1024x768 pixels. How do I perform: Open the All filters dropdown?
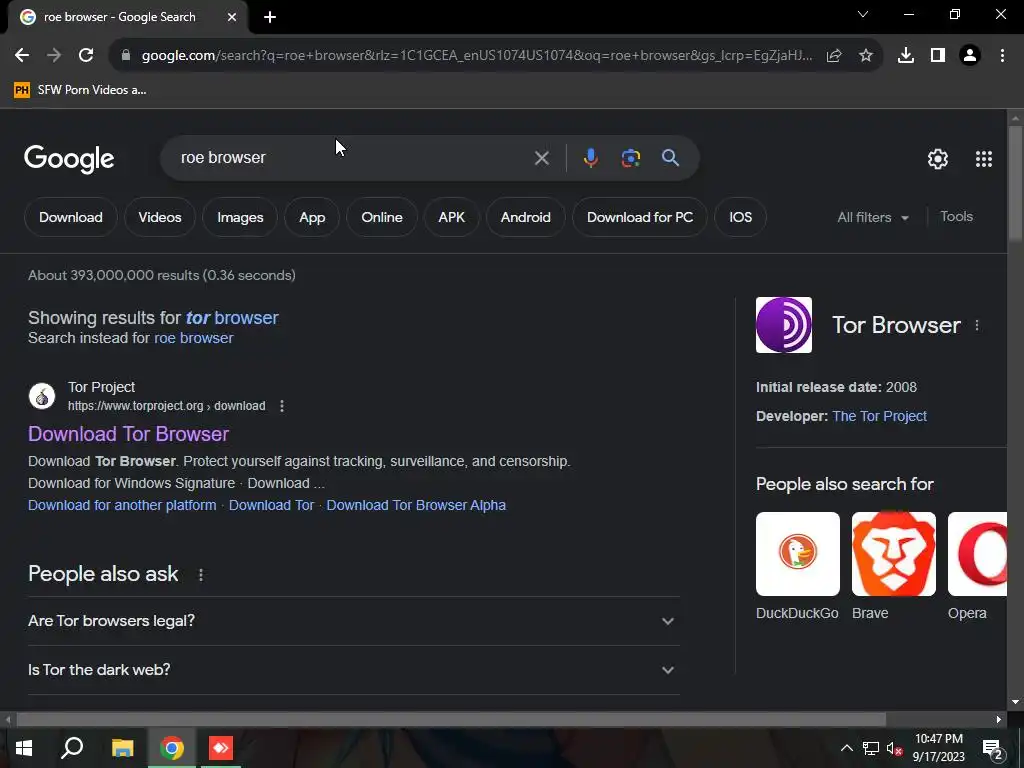[x=873, y=217]
